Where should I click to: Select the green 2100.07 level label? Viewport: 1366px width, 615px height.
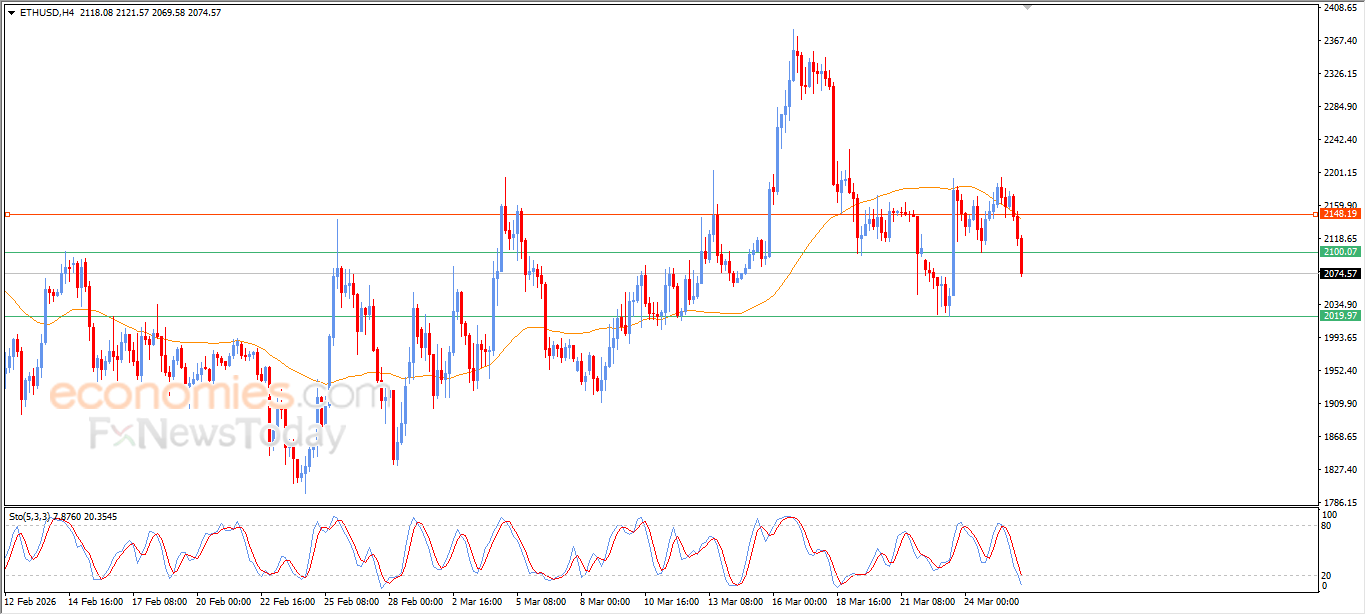click(x=1339, y=252)
